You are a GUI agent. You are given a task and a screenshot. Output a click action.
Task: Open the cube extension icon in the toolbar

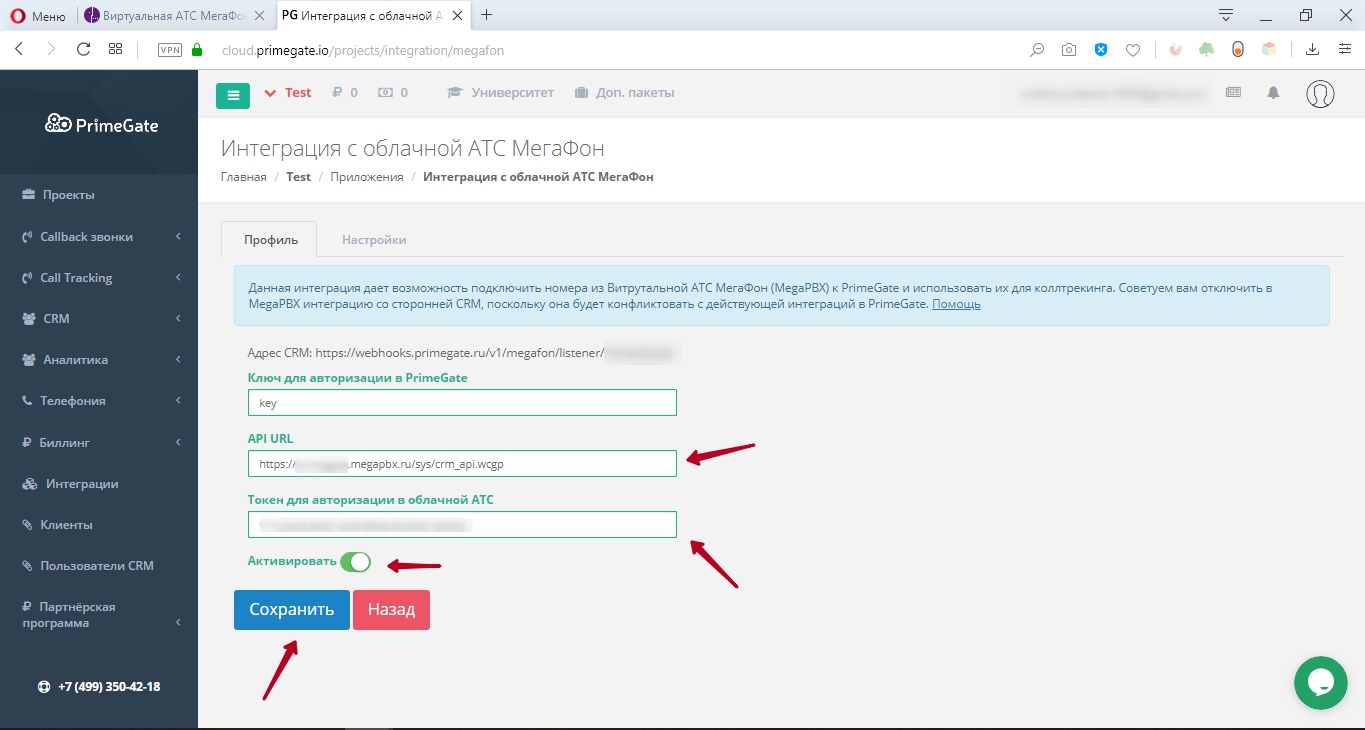1269,49
